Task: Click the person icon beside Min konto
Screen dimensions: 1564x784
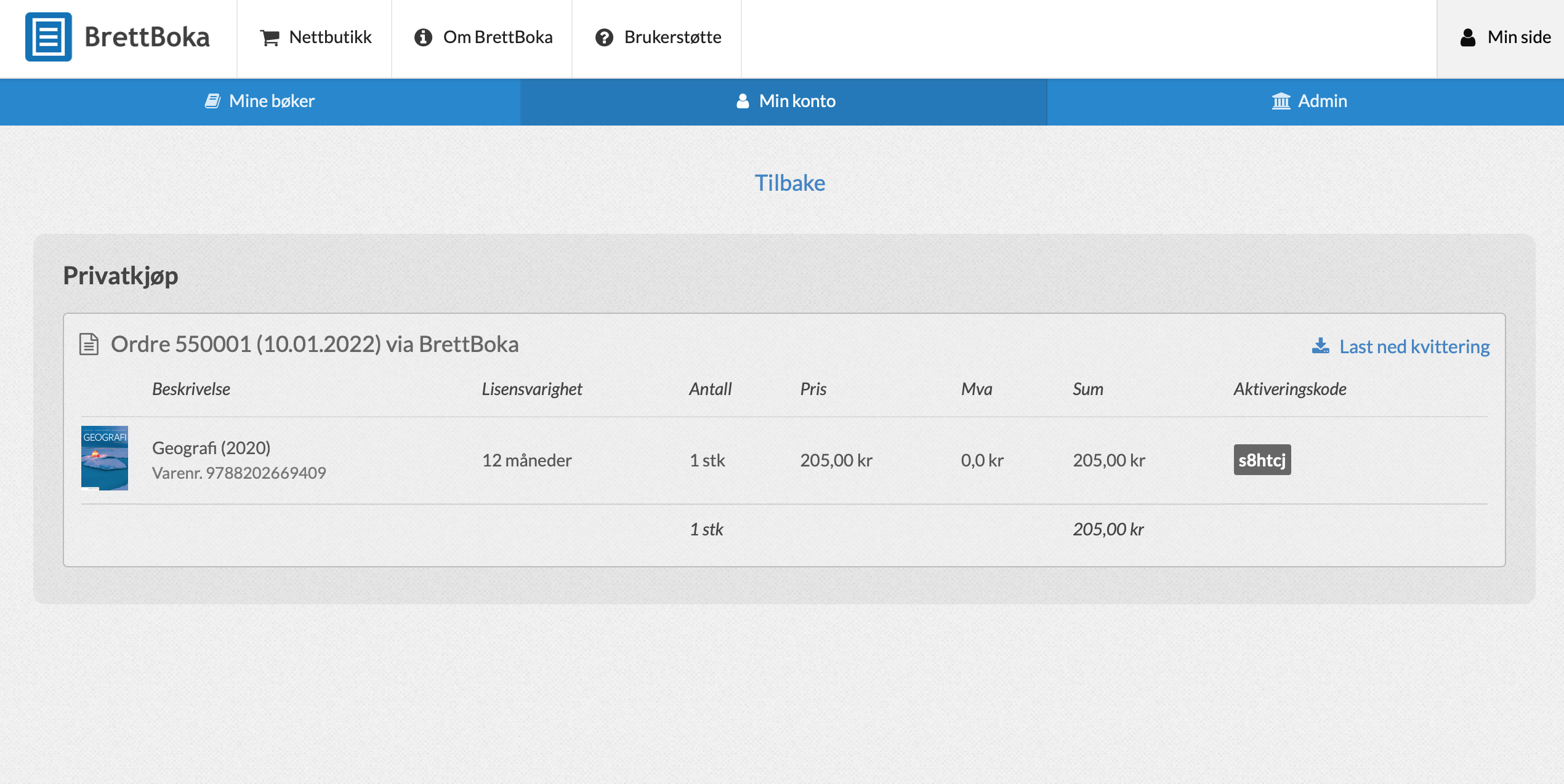Action: click(743, 101)
